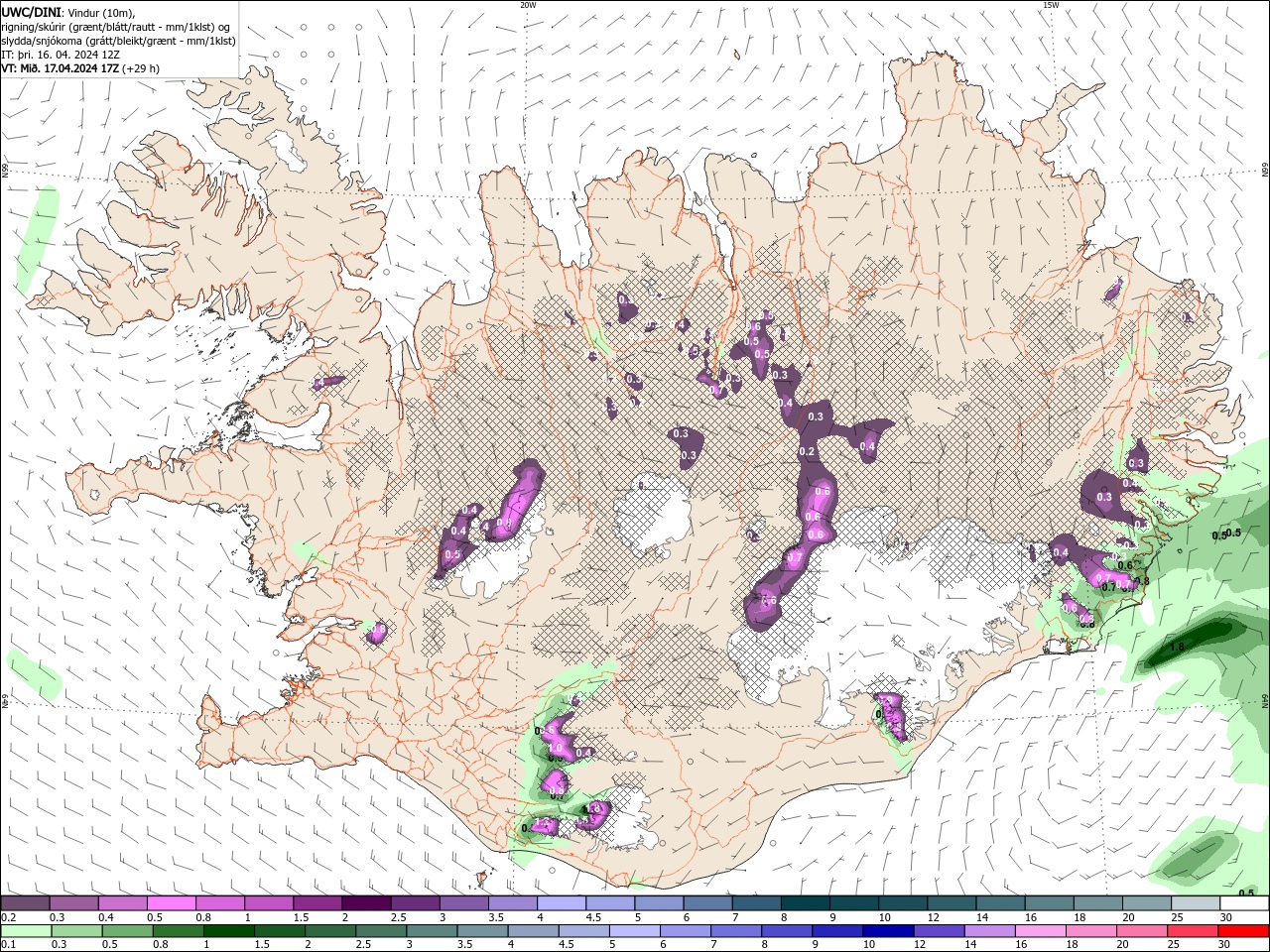This screenshot has height=952, width=1270.
Task: Click the title line 'UWC/DINI: Vindur (10m),'
Action: coord(68,11)
